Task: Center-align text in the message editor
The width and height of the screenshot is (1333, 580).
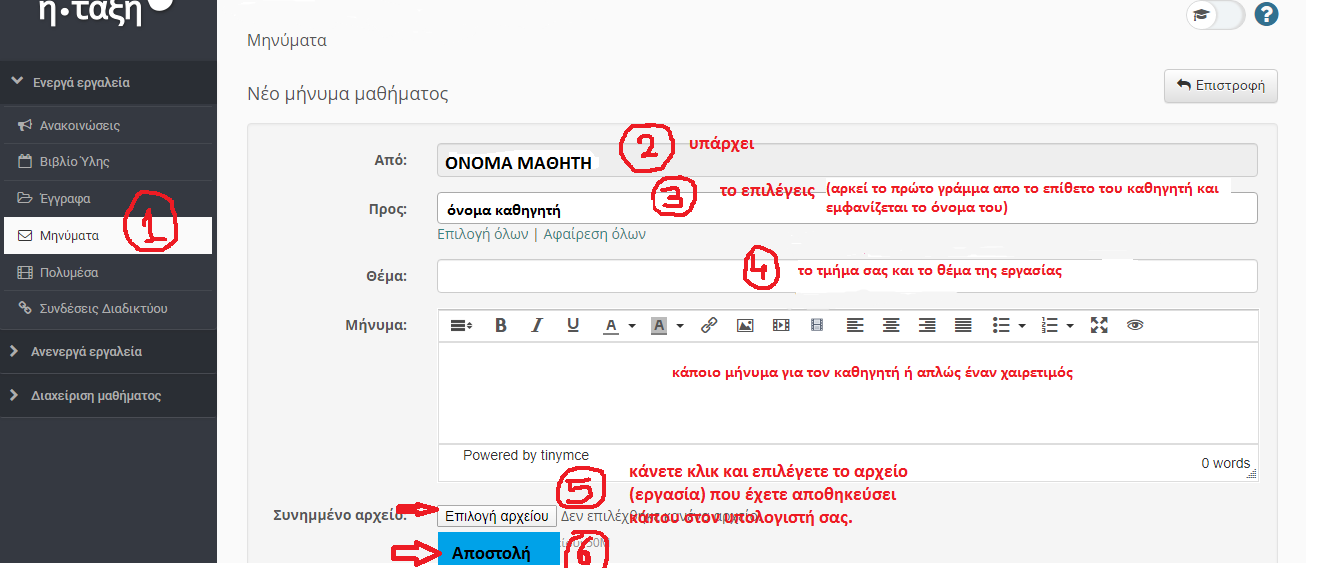Action: [x=890, y=326]
